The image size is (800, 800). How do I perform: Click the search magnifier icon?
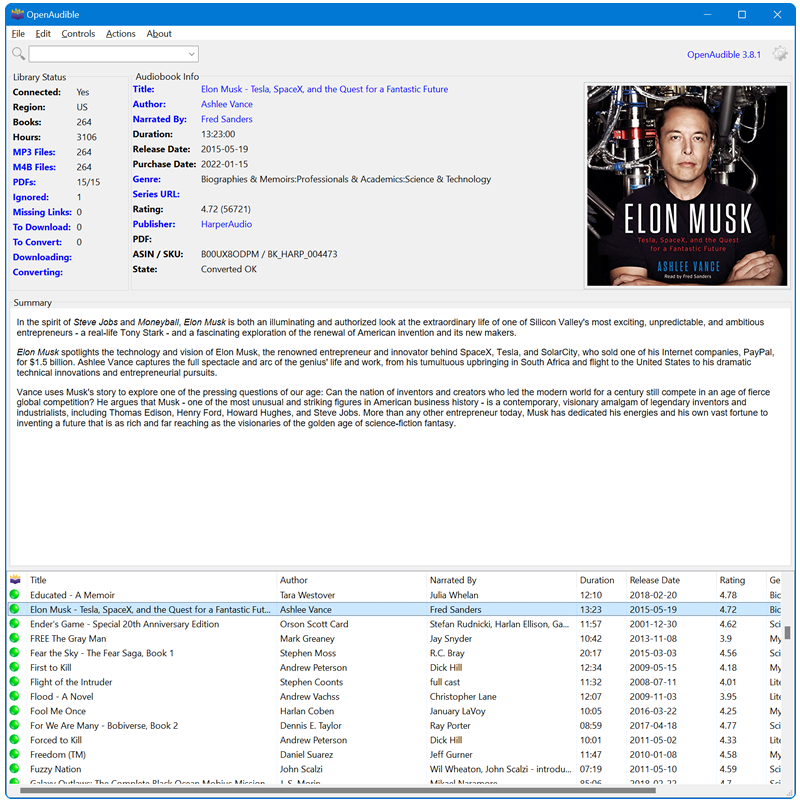point(18,54)
